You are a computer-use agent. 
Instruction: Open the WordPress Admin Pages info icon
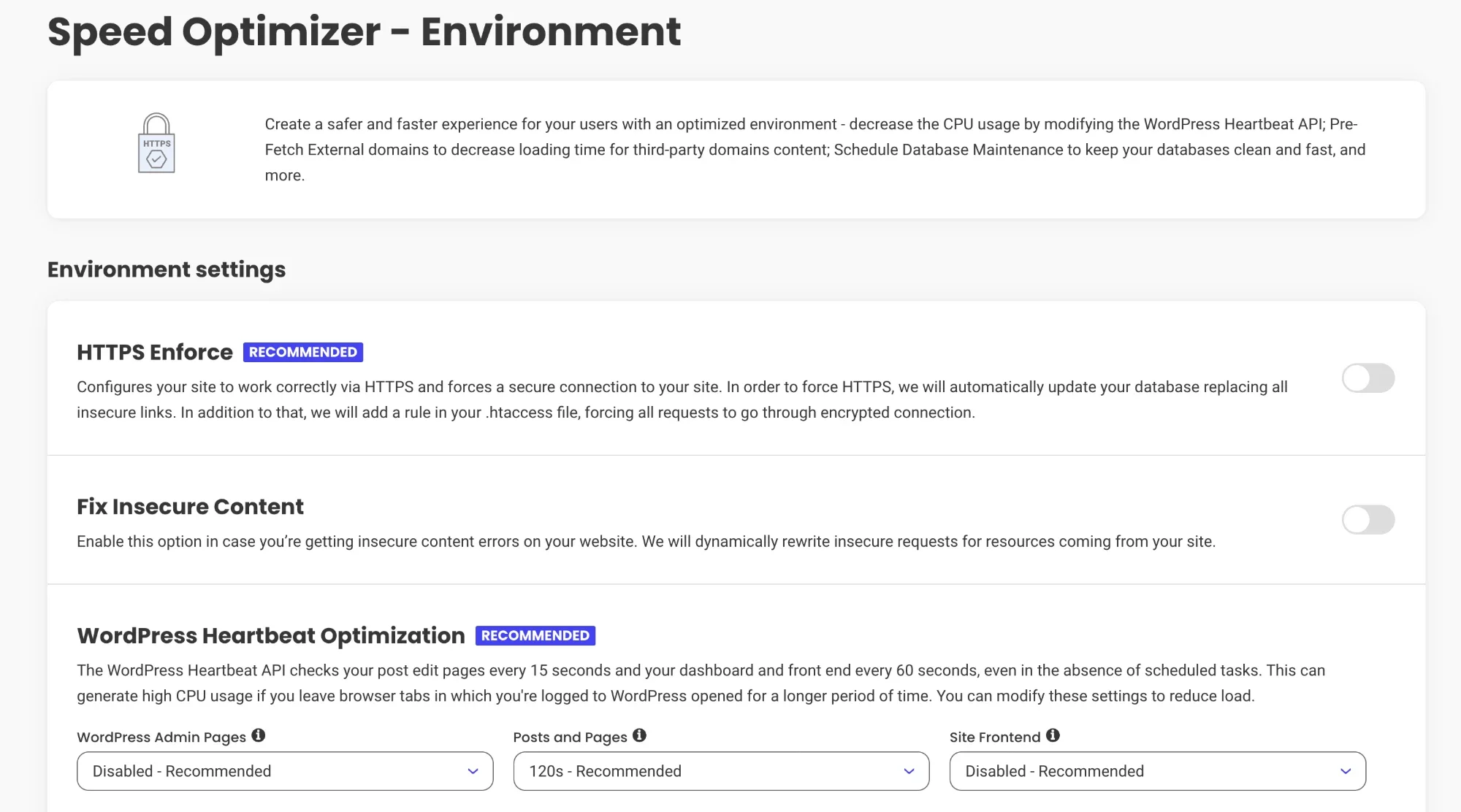259,735
